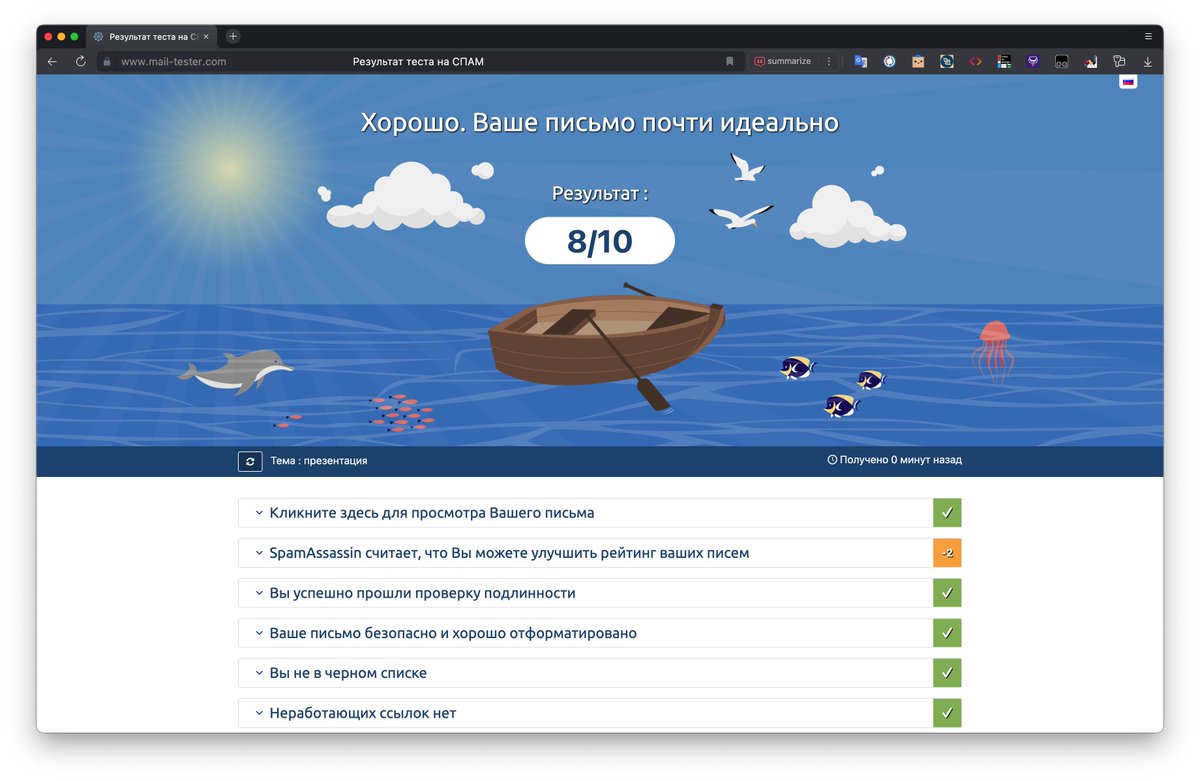The height and width of the screenshot is (781, 1200).
Task: Click the clock icon beside 'Получено 0 минут назад'
Action: (832, 460)
